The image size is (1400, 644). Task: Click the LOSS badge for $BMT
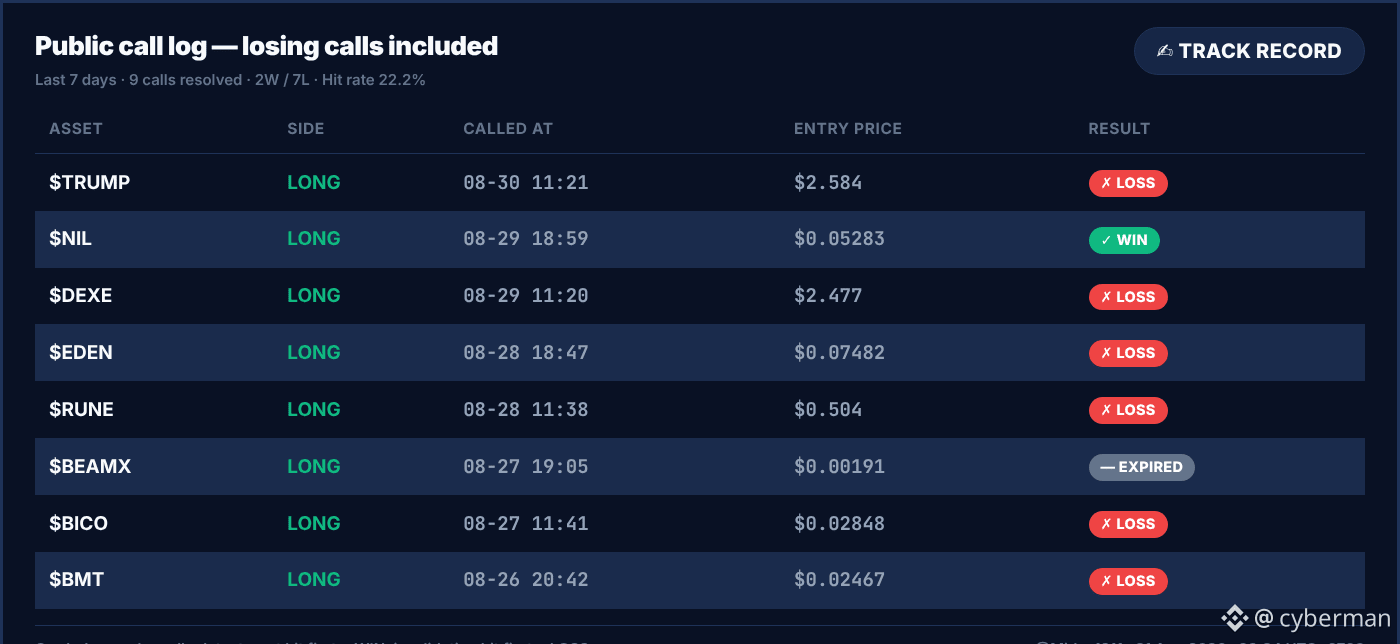1128,581
